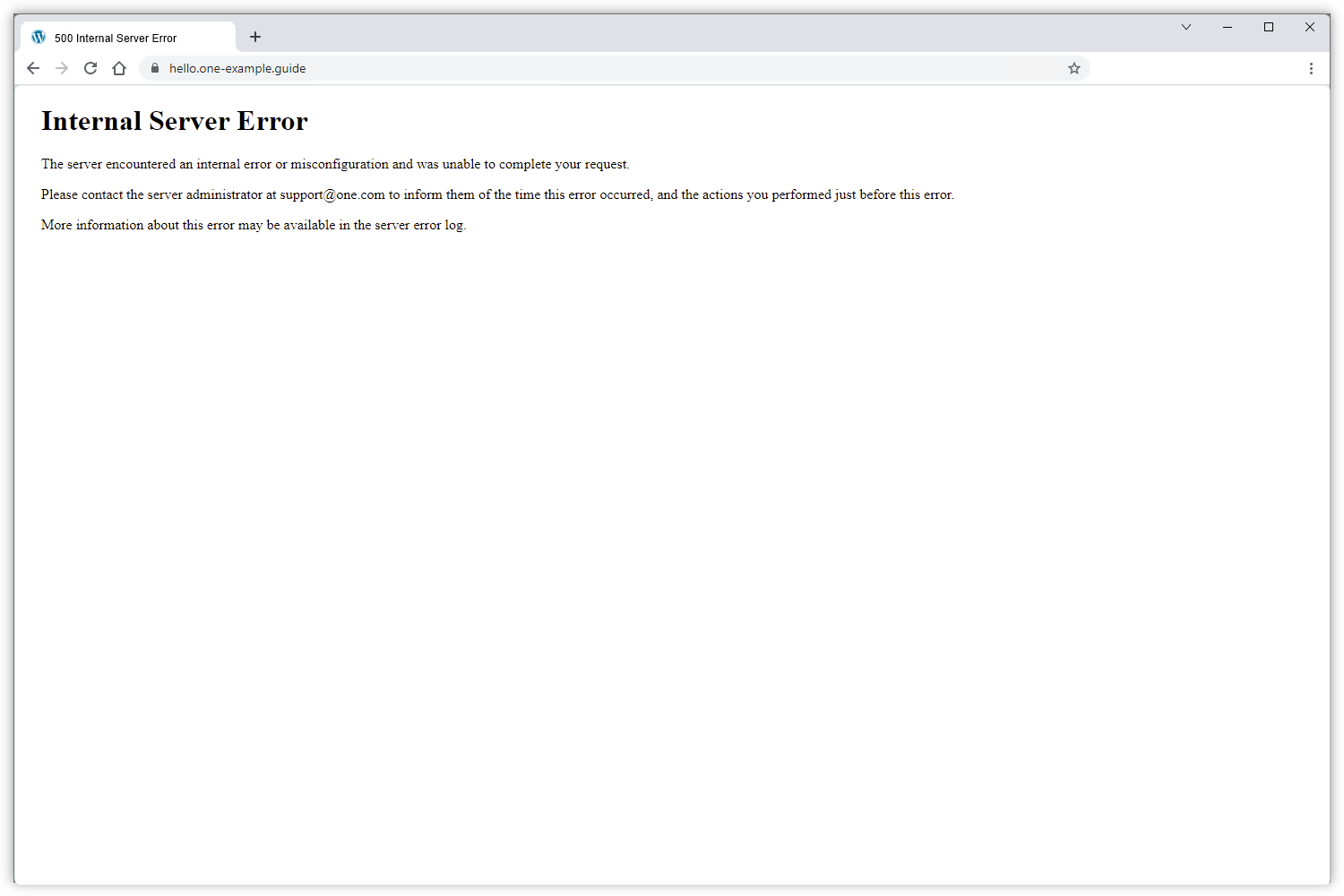Open a new browser tab
Viewport: 1344px width, 896px height.
click(x=255, y=37)
